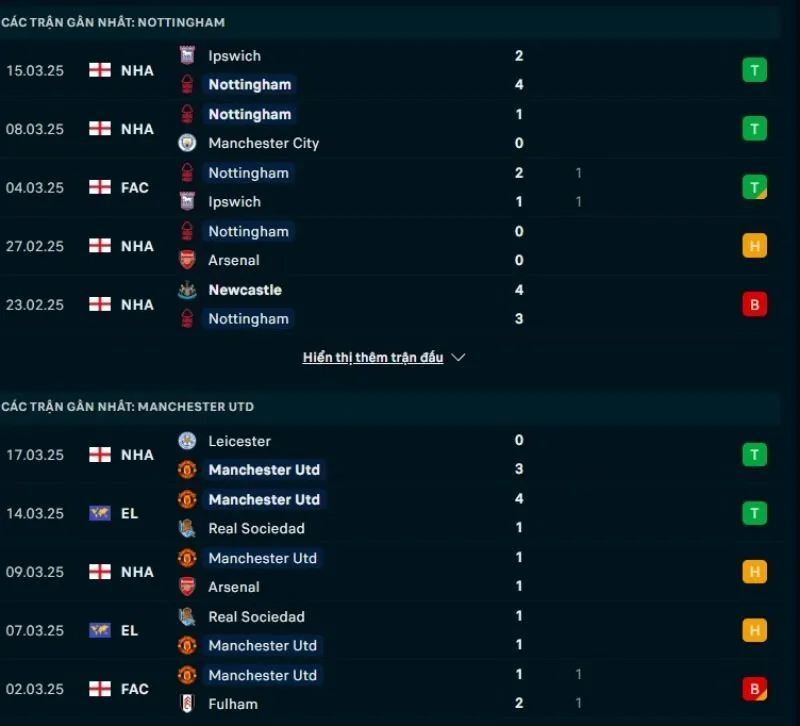This screenshot has width=800, height=726.
Task: Click the orange H badge for Nottingham vs Arsenal
Action: 754,246
